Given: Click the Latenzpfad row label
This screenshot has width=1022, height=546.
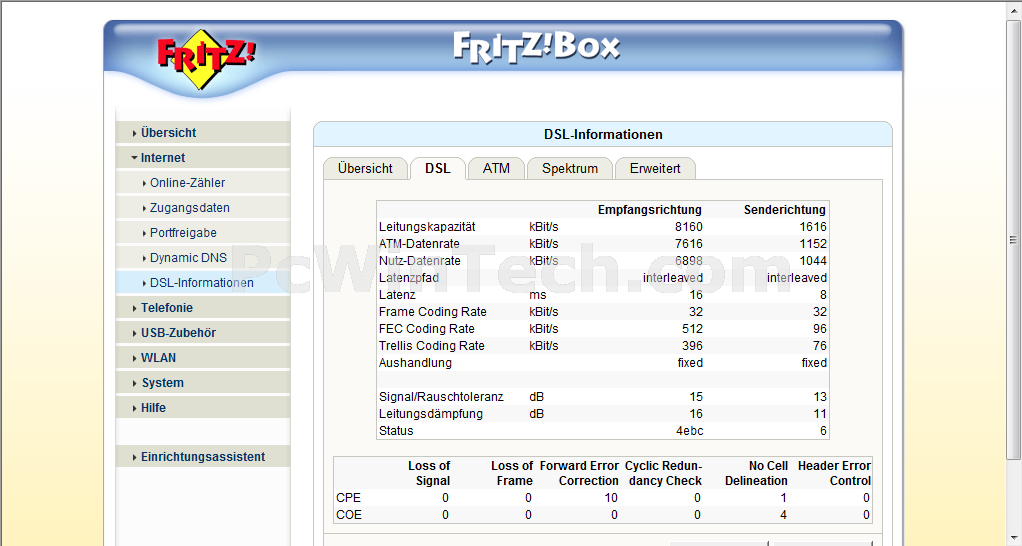Looking at the screenshot, I should coord(409,278).
